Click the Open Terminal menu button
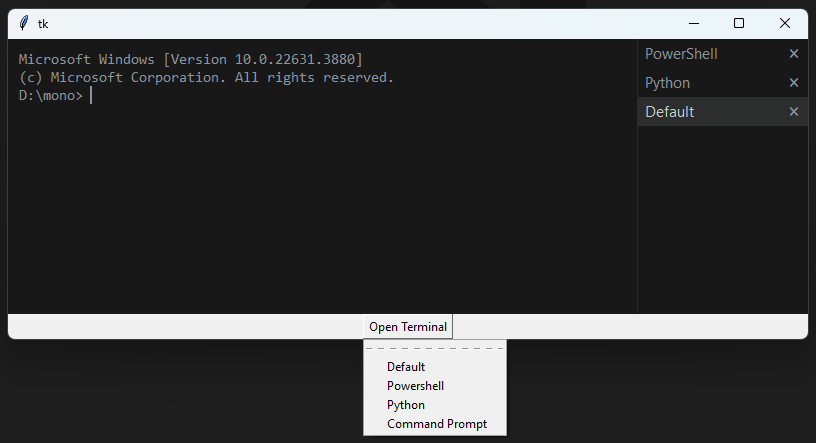The image size is (816, 443). click(x=408, y=327)
